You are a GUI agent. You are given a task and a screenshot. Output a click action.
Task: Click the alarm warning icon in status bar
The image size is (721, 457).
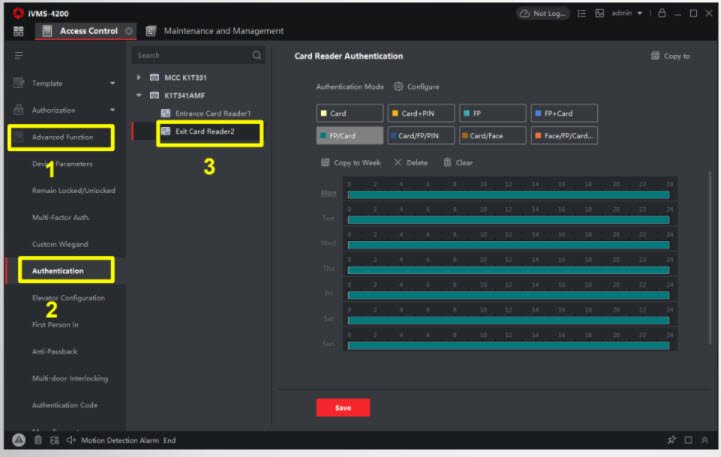tap(18, 440)
